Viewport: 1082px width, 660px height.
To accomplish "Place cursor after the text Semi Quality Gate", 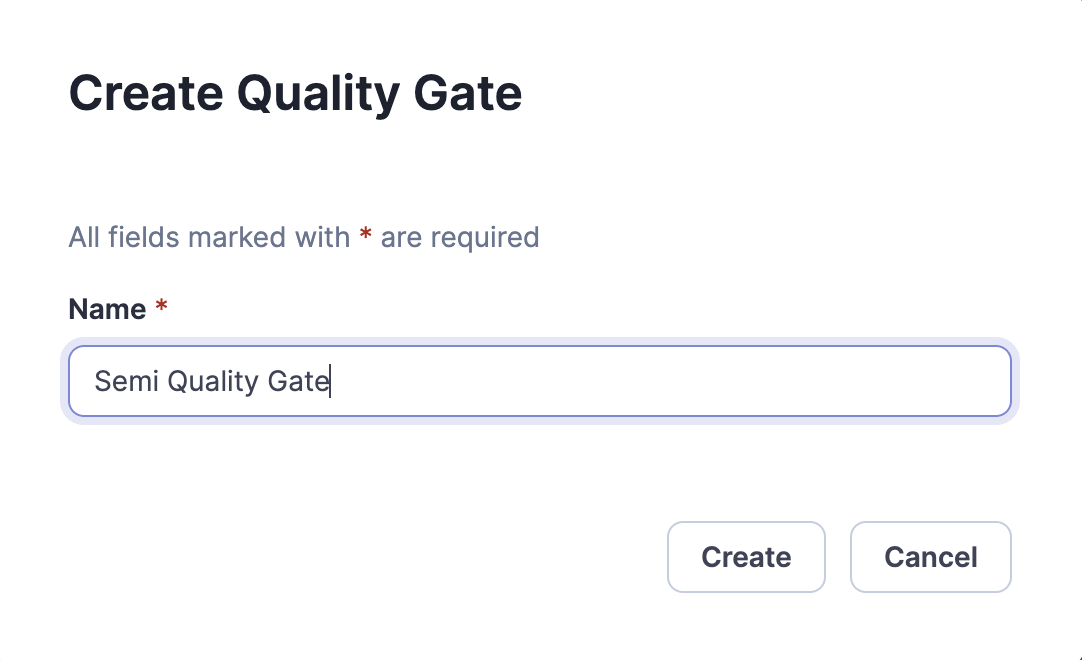I will pyautogui.click(x=331, y=381).
